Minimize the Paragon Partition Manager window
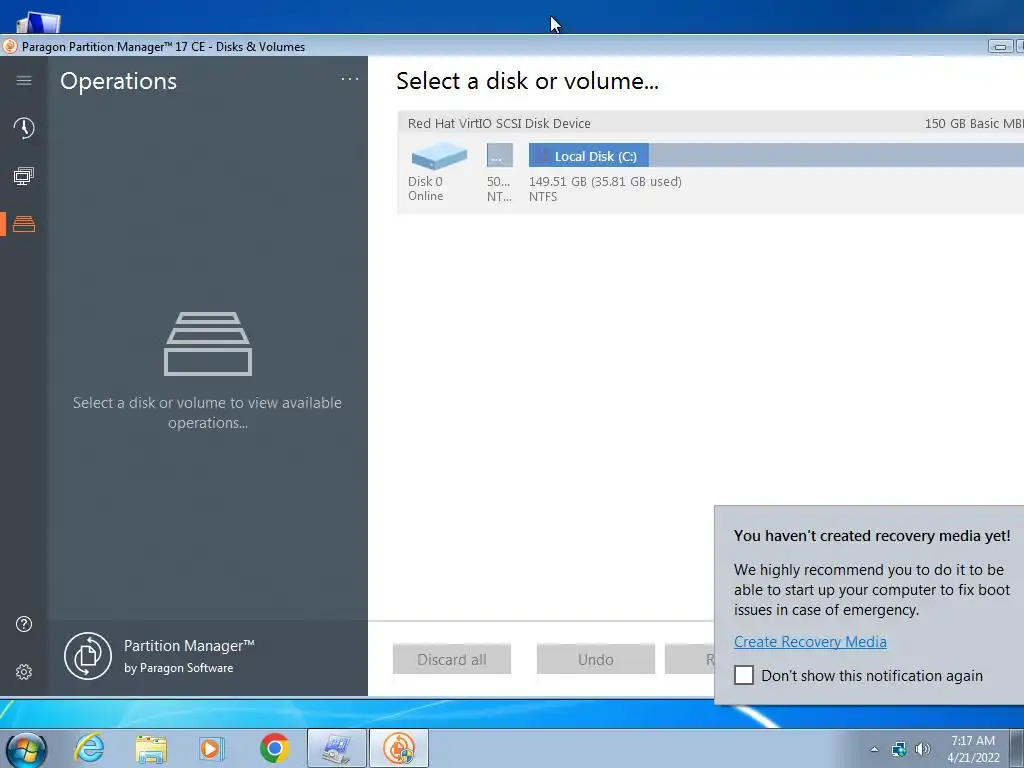This screenshot has width=1024, height=768. pyautogui.click(x=999, y=46)
